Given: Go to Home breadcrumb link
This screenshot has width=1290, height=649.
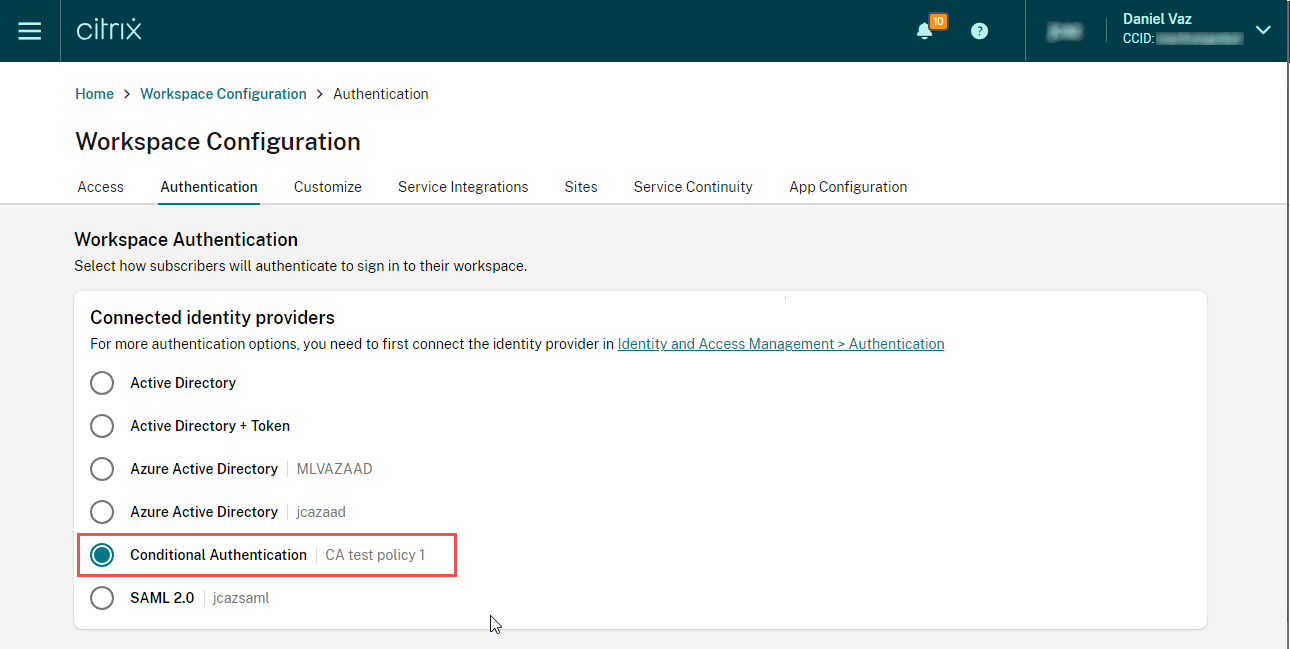Looking at the screenshot, I should click(x=94, y=94).
